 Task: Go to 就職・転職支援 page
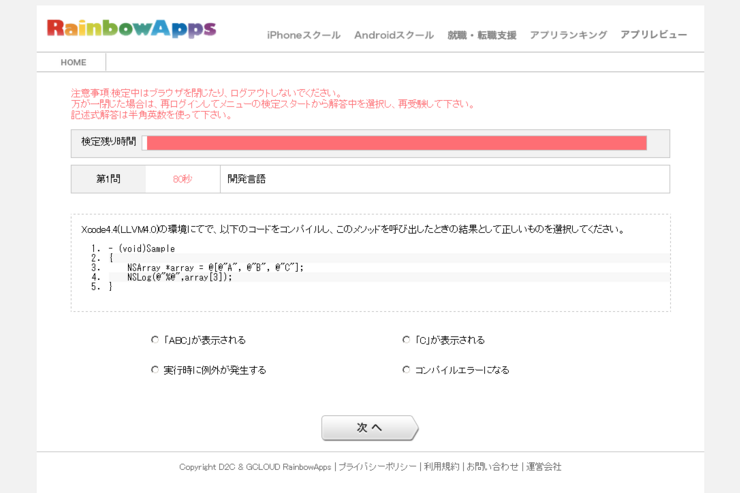[482, 35]
